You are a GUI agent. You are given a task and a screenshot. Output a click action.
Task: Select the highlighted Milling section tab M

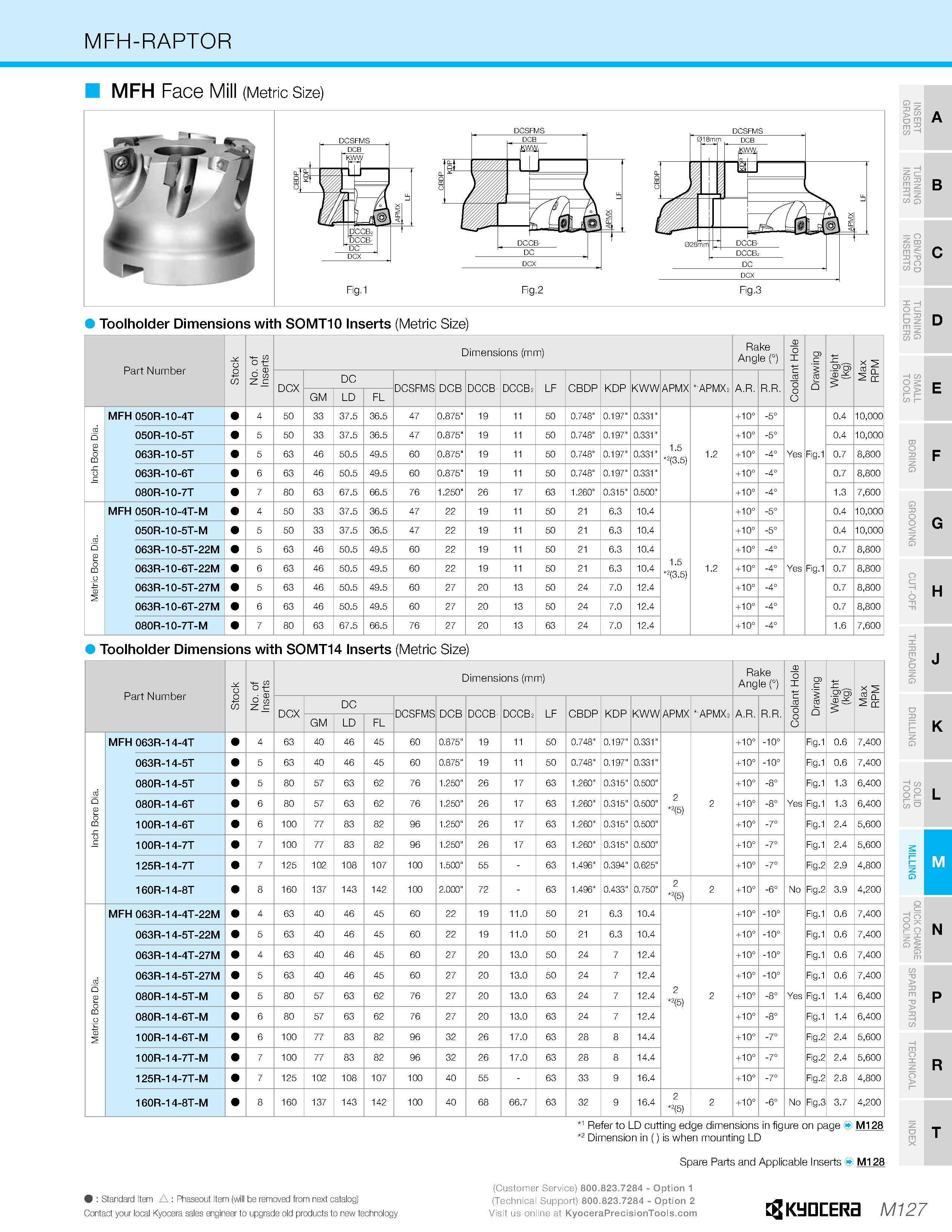click(x=925, y=862)
